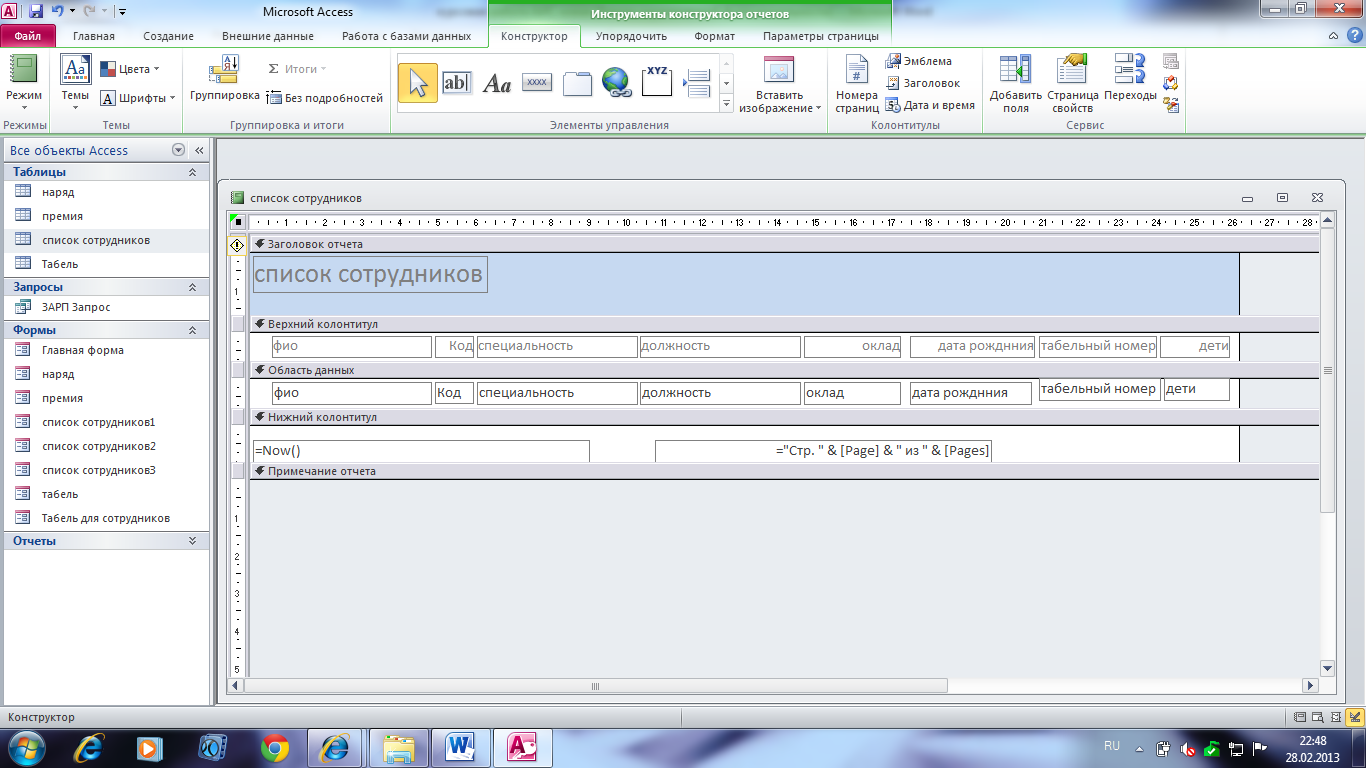Open Добавить поля field list
The image size is (1366, 768).
click(x=1016, y=84)
